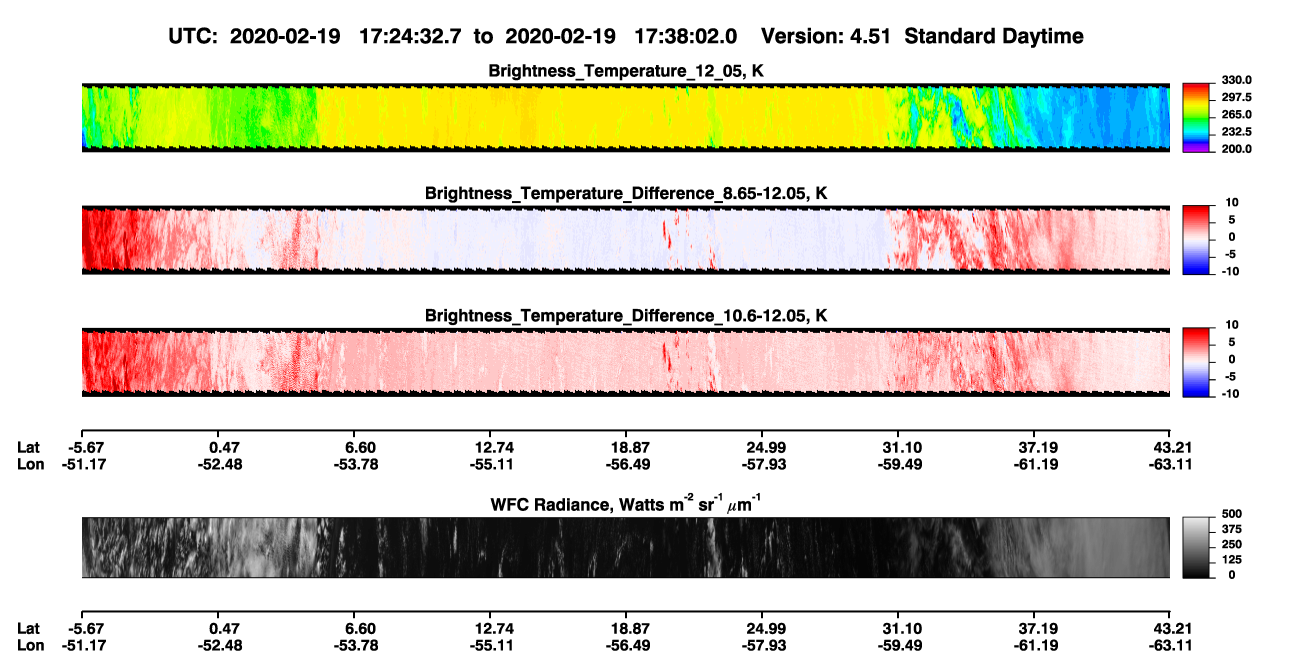Screen dimensions: 1300x667
Task: Click the Brightness_Temperature_Difference_8.65-12.05, K title
Action: tap(626, 193)
